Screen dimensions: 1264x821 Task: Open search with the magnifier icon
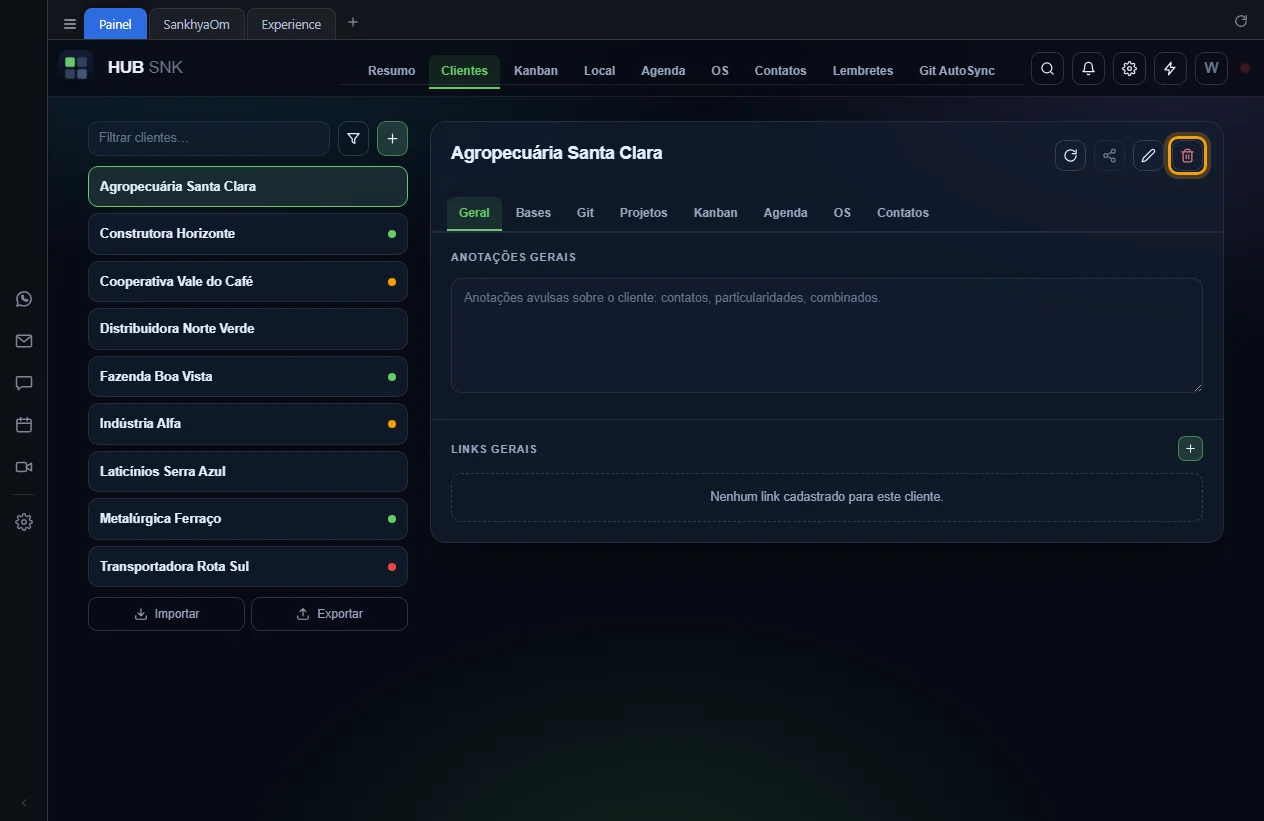[1047, 69]
